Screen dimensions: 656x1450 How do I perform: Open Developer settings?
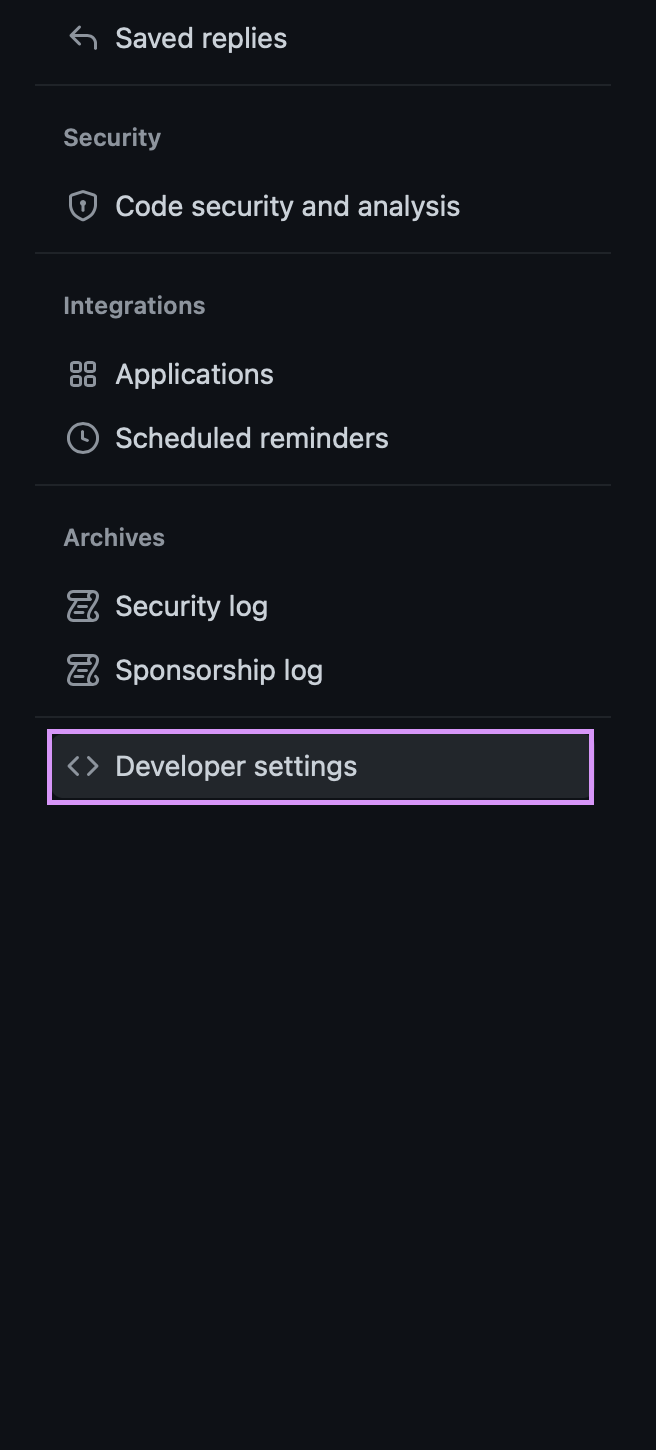tap(236, 766)
